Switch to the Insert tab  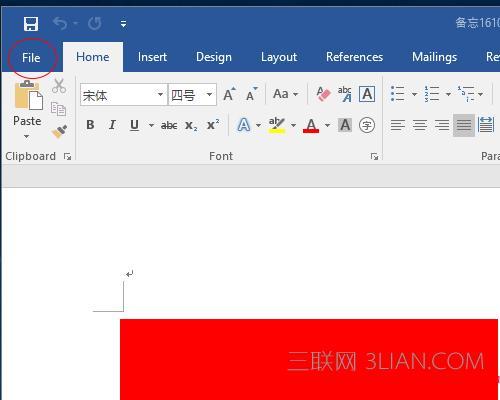click(x=152, y=57)
